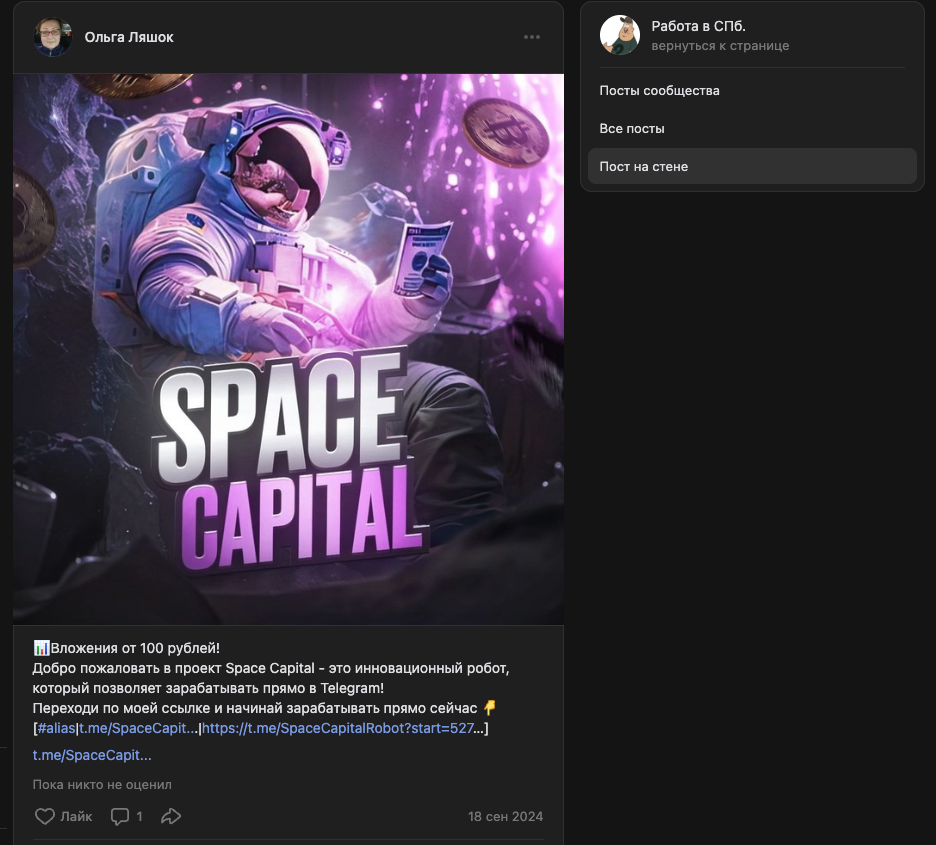Viewport: 936px width, 845px height.
Task: Open comments via speech bubble icon
Action: point(120,816)
